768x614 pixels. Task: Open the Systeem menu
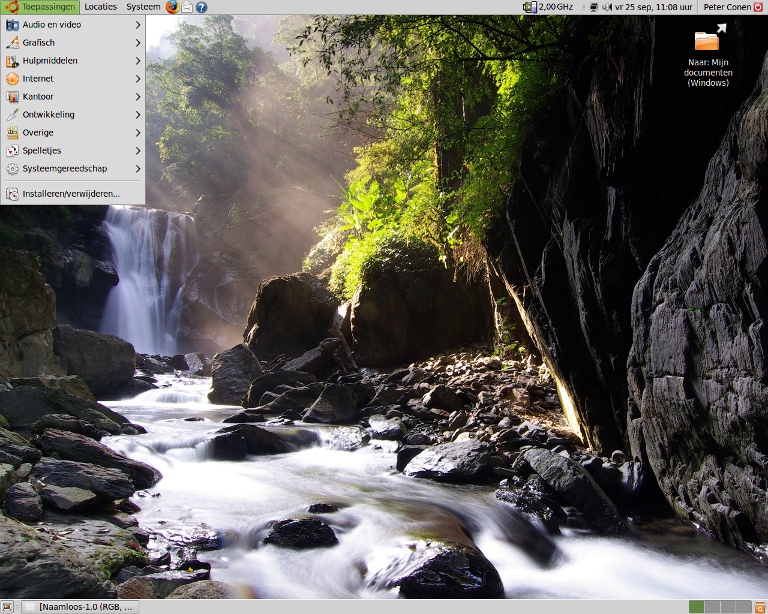click(143, 7)
